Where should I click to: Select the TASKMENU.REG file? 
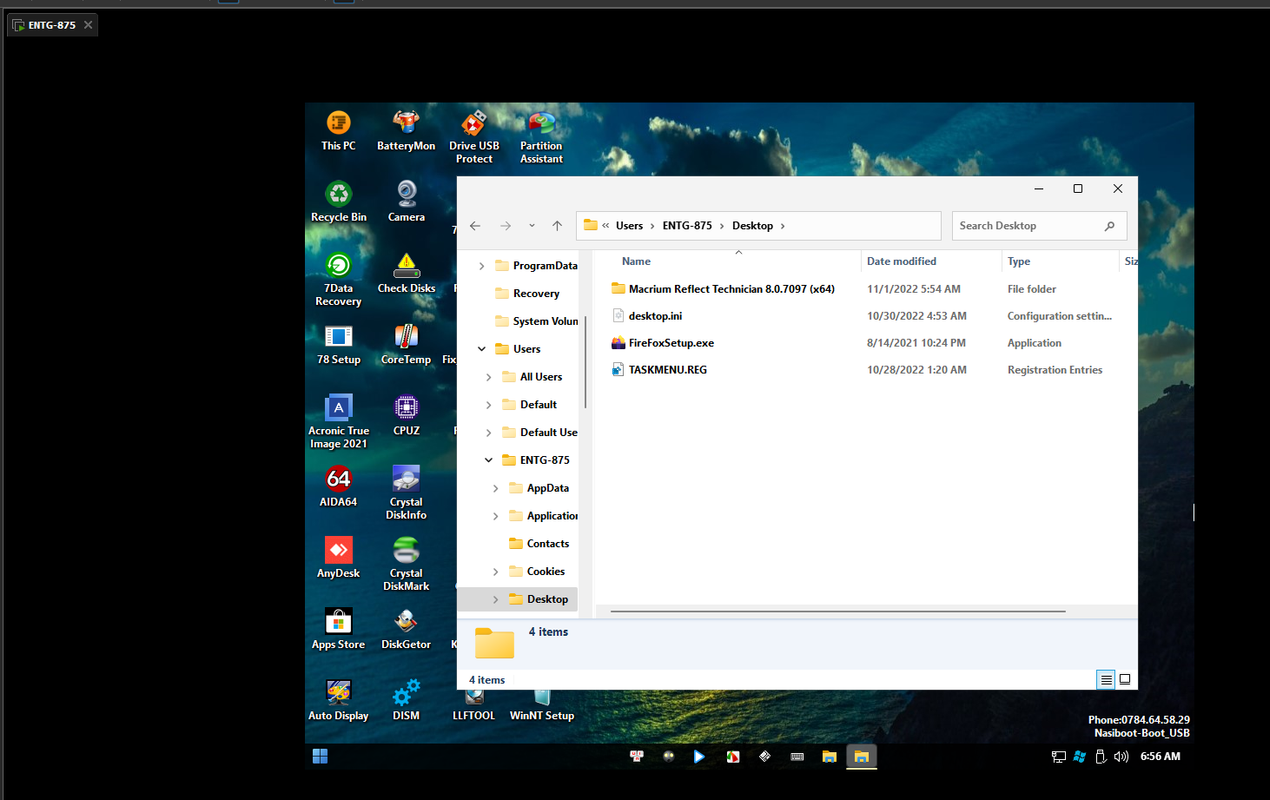659,370
